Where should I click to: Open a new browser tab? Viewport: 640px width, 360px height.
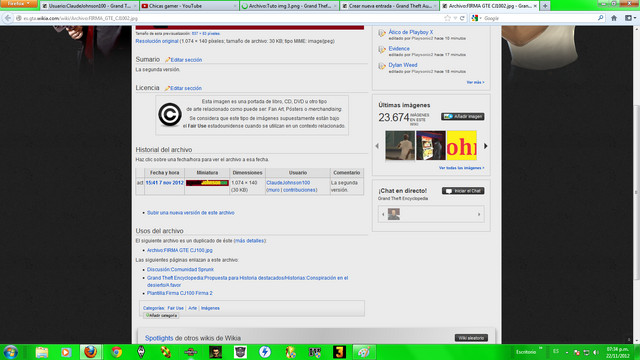[x=545, y=6]
